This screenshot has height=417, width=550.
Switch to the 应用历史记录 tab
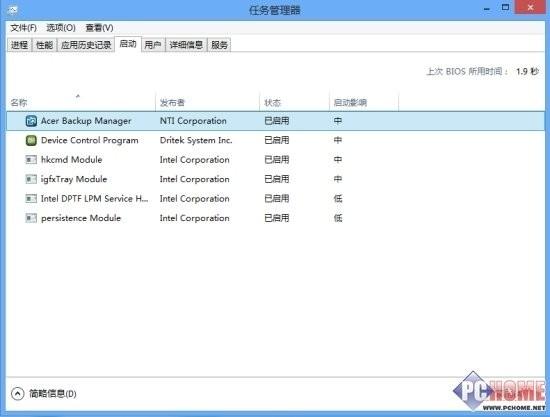click(x=86, y=45)
